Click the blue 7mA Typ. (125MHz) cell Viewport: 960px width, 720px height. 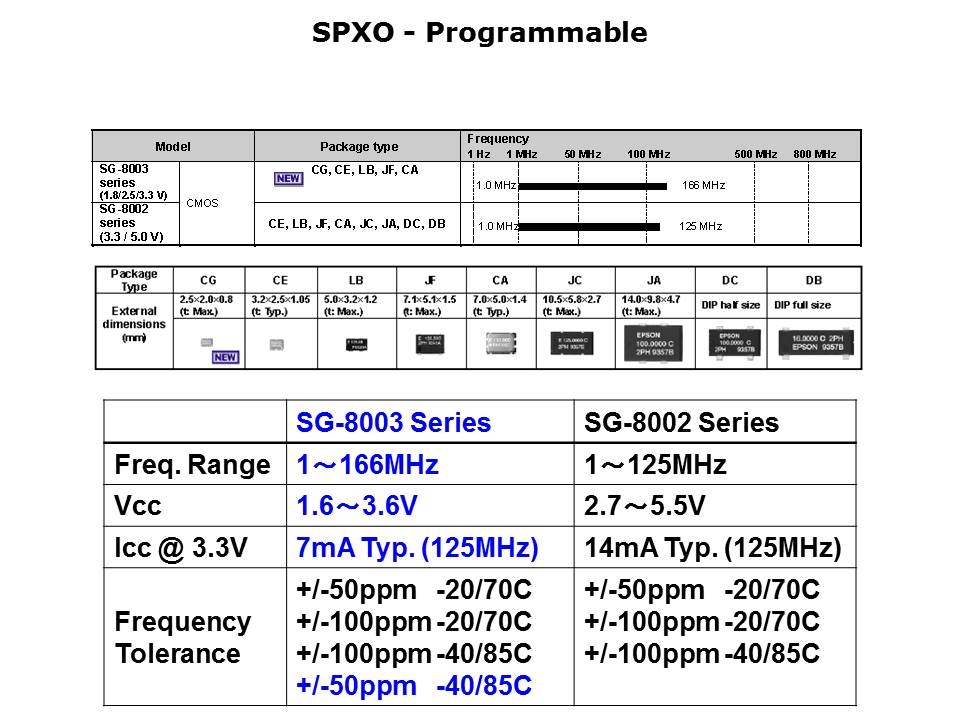click(x=418, y=548)
